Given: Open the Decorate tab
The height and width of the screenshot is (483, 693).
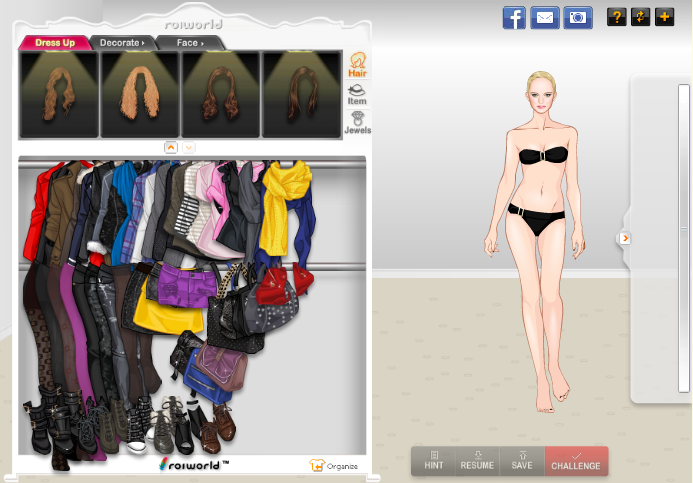Looking at the screenshot, I should (x=122, y=43).
